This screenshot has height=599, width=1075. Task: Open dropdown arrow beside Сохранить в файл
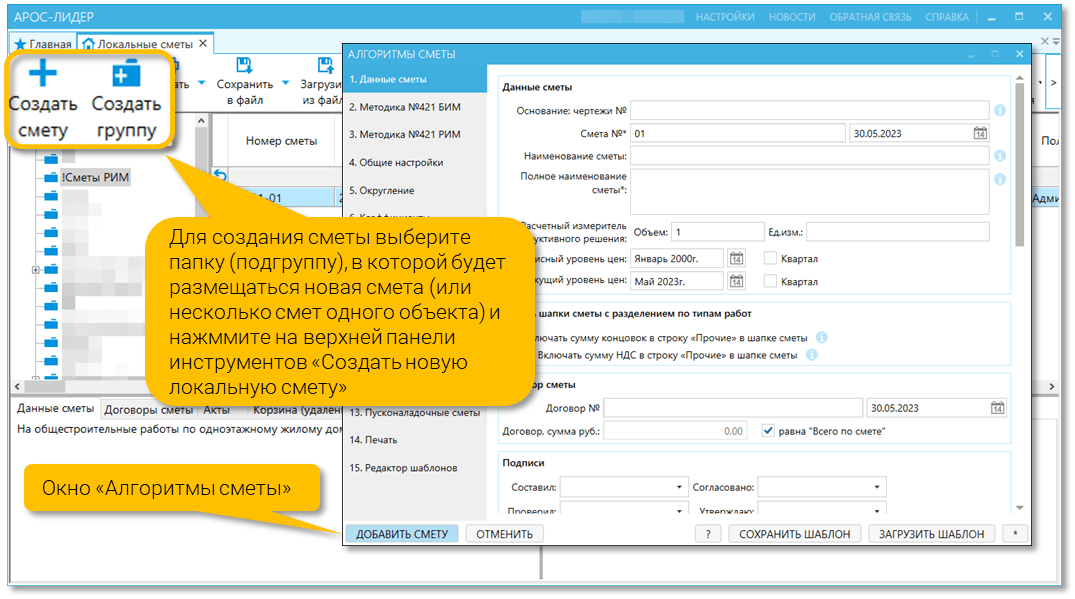pyautogui.click(x=285, y=83)
